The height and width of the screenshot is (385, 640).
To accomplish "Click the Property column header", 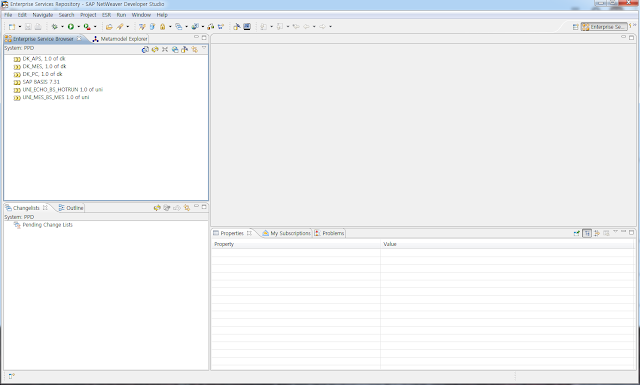I will [296, 244].
